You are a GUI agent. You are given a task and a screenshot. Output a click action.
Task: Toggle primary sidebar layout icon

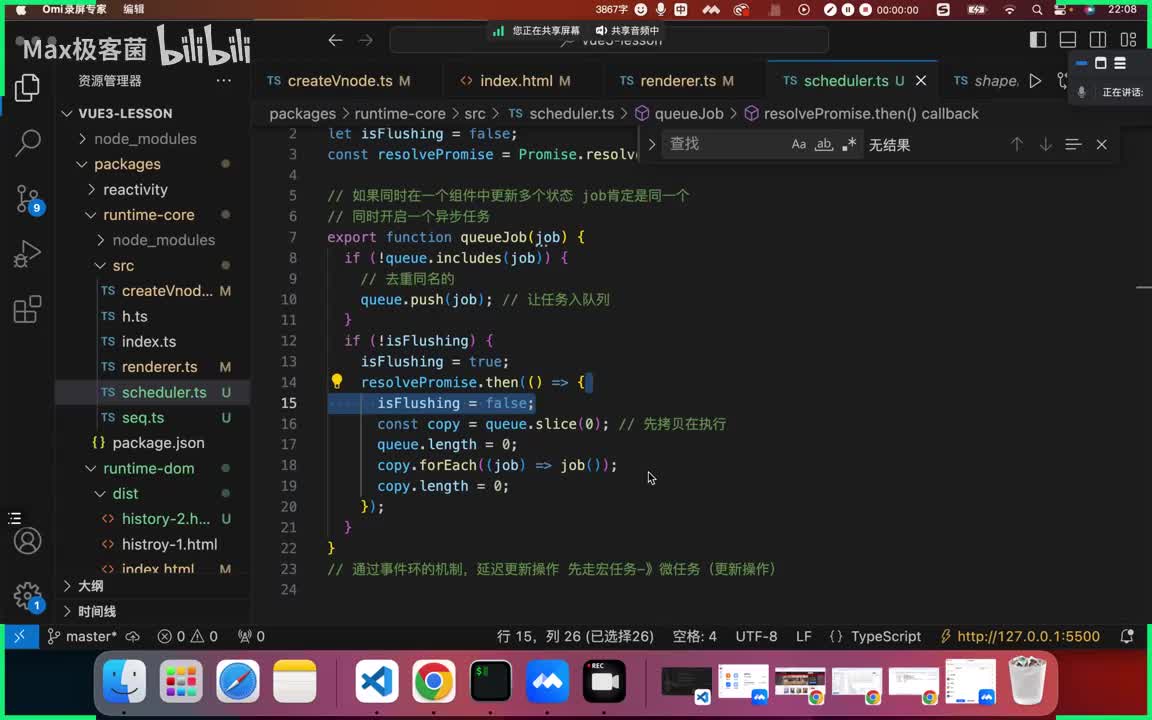1037,40
